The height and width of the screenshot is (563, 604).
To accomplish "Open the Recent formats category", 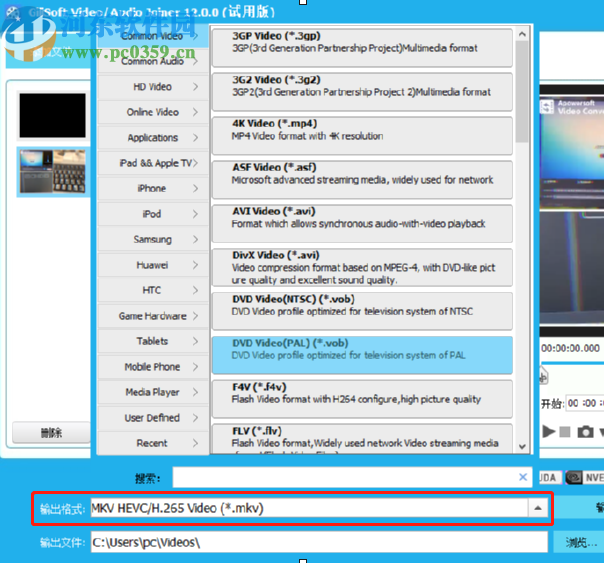I will click(x=153, y=443).
